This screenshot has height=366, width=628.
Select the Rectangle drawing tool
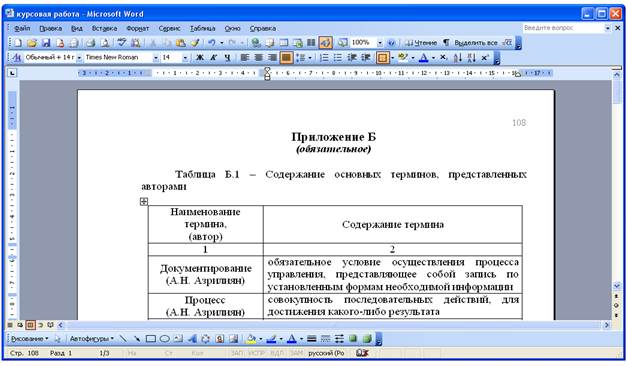tap(151, 339)
